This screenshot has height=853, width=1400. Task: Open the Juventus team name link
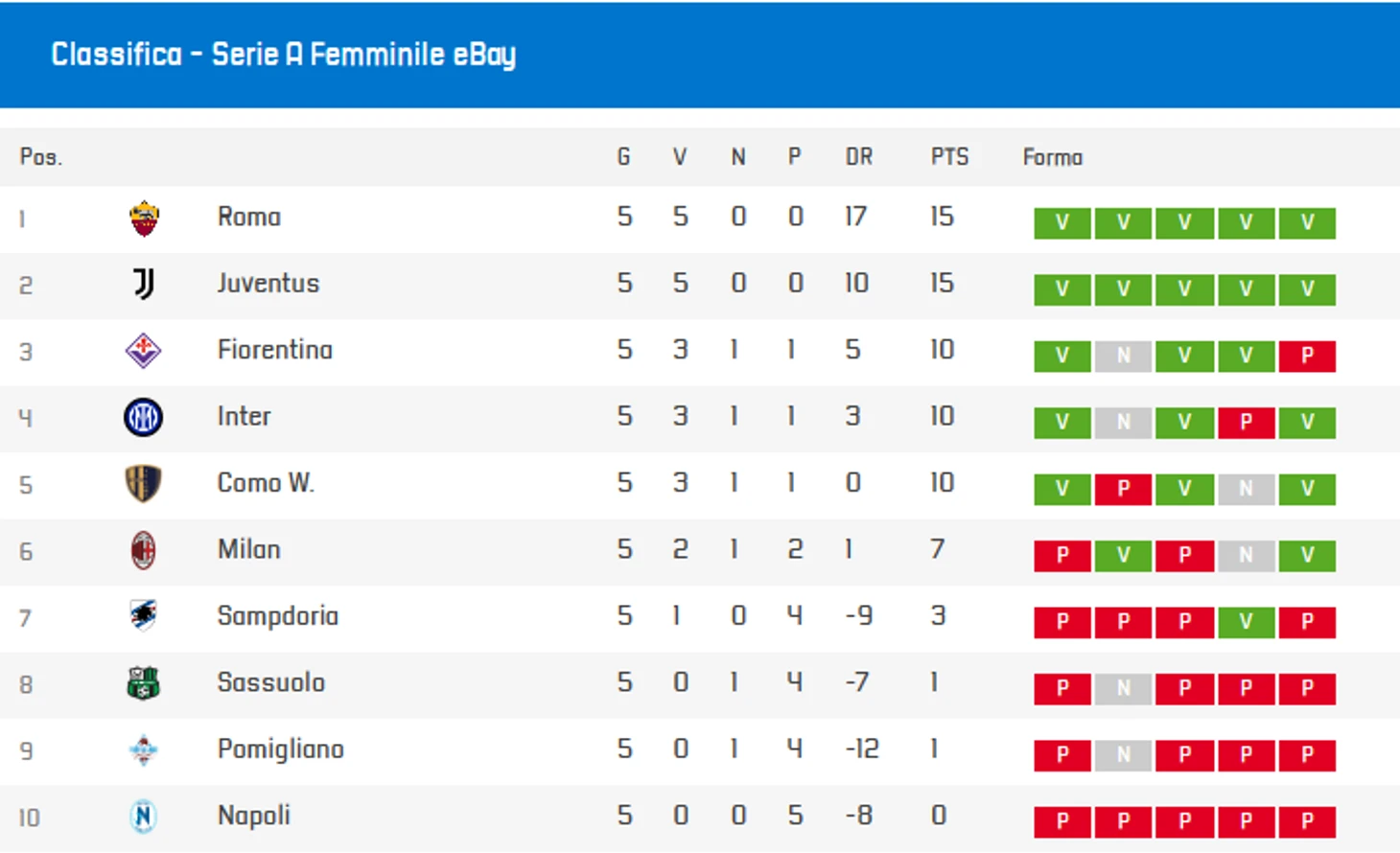coord(268,284)
